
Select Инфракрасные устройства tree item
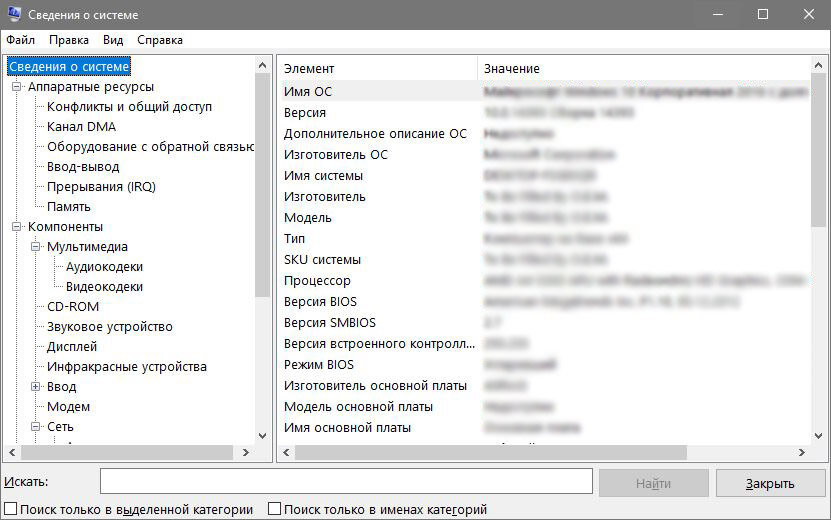click(127, 367)
